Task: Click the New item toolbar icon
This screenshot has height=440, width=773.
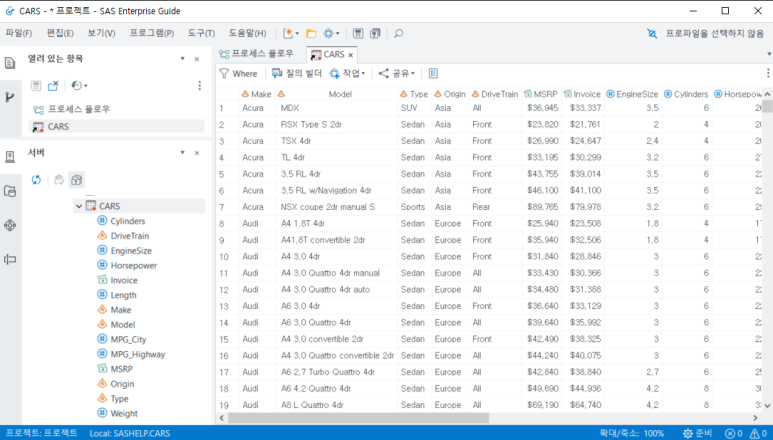Action: pos(288,33)
